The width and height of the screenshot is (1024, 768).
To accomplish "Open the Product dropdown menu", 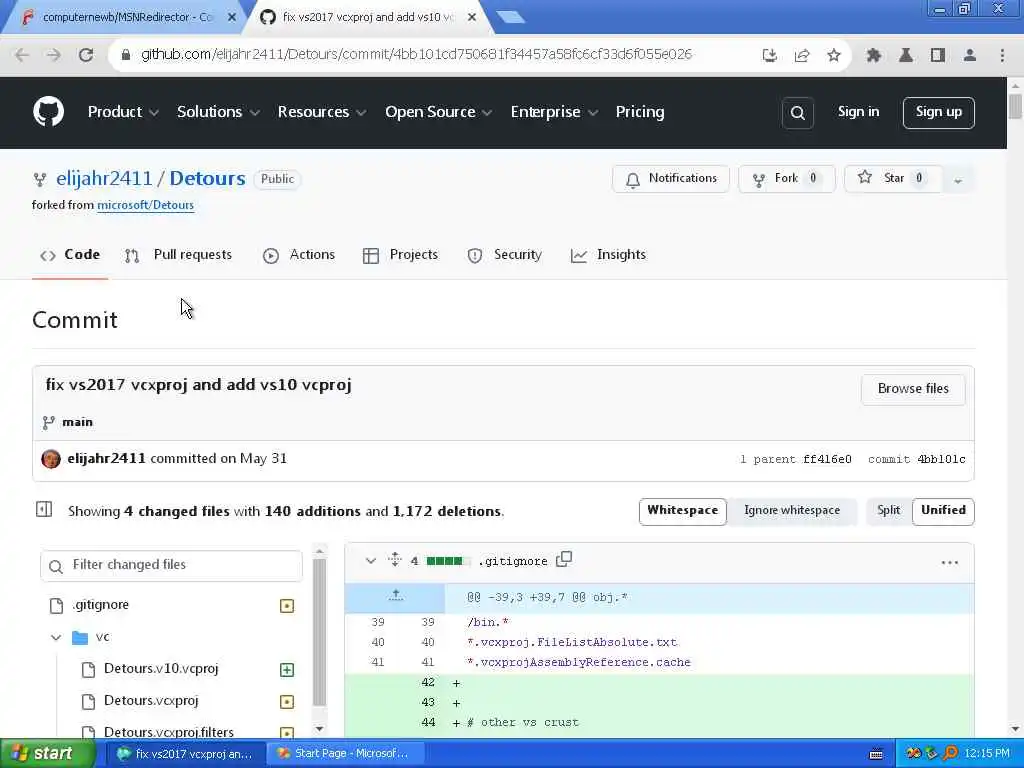I will click(123, 112).
